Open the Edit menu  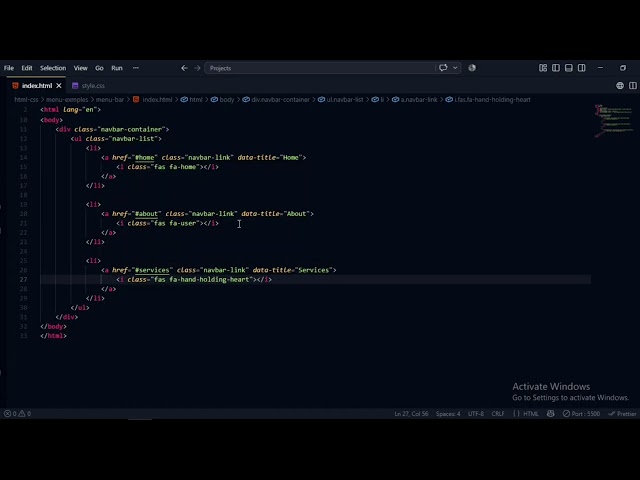[27, 68]
